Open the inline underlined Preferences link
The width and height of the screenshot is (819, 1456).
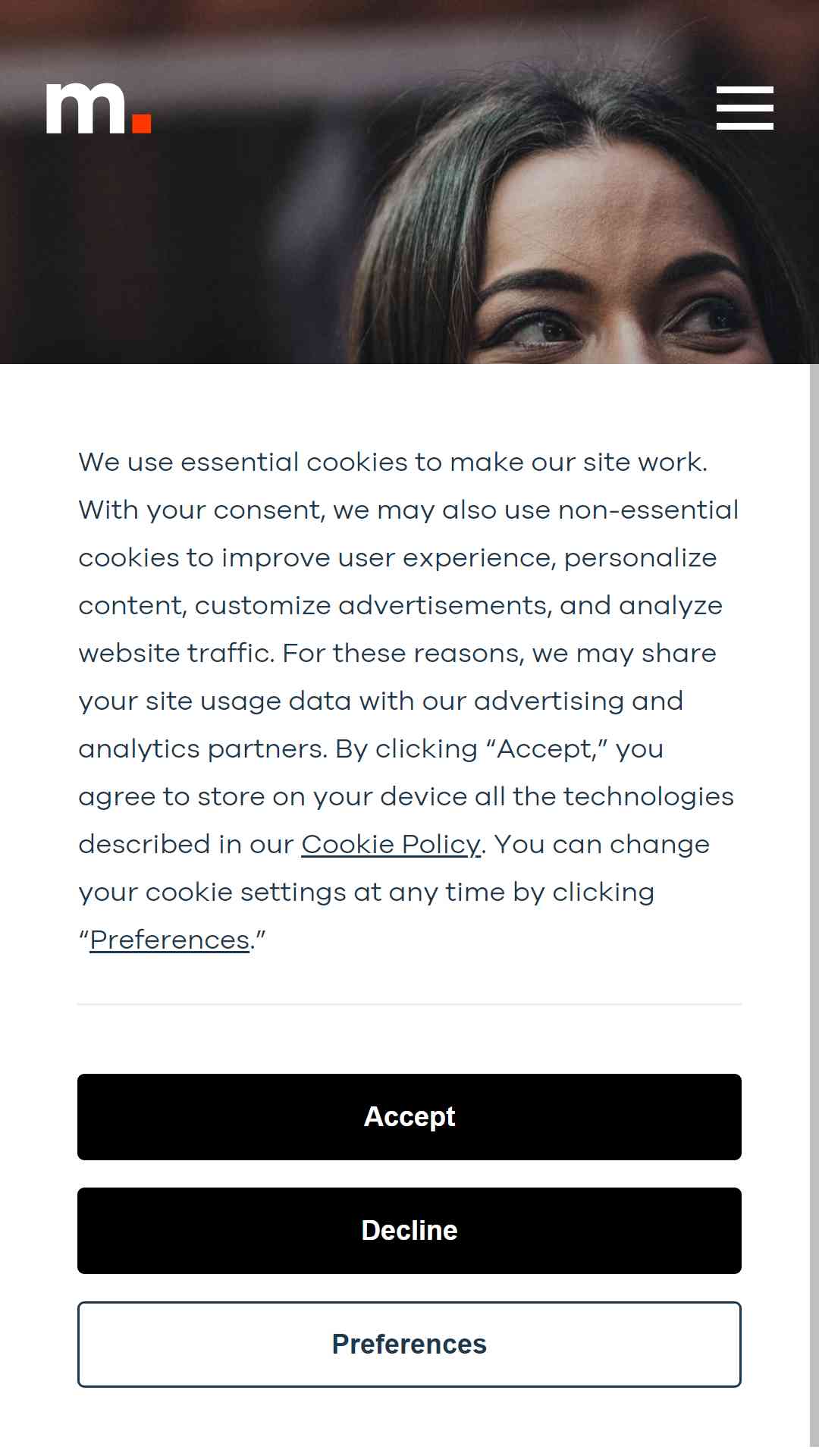tap(170, 940)
